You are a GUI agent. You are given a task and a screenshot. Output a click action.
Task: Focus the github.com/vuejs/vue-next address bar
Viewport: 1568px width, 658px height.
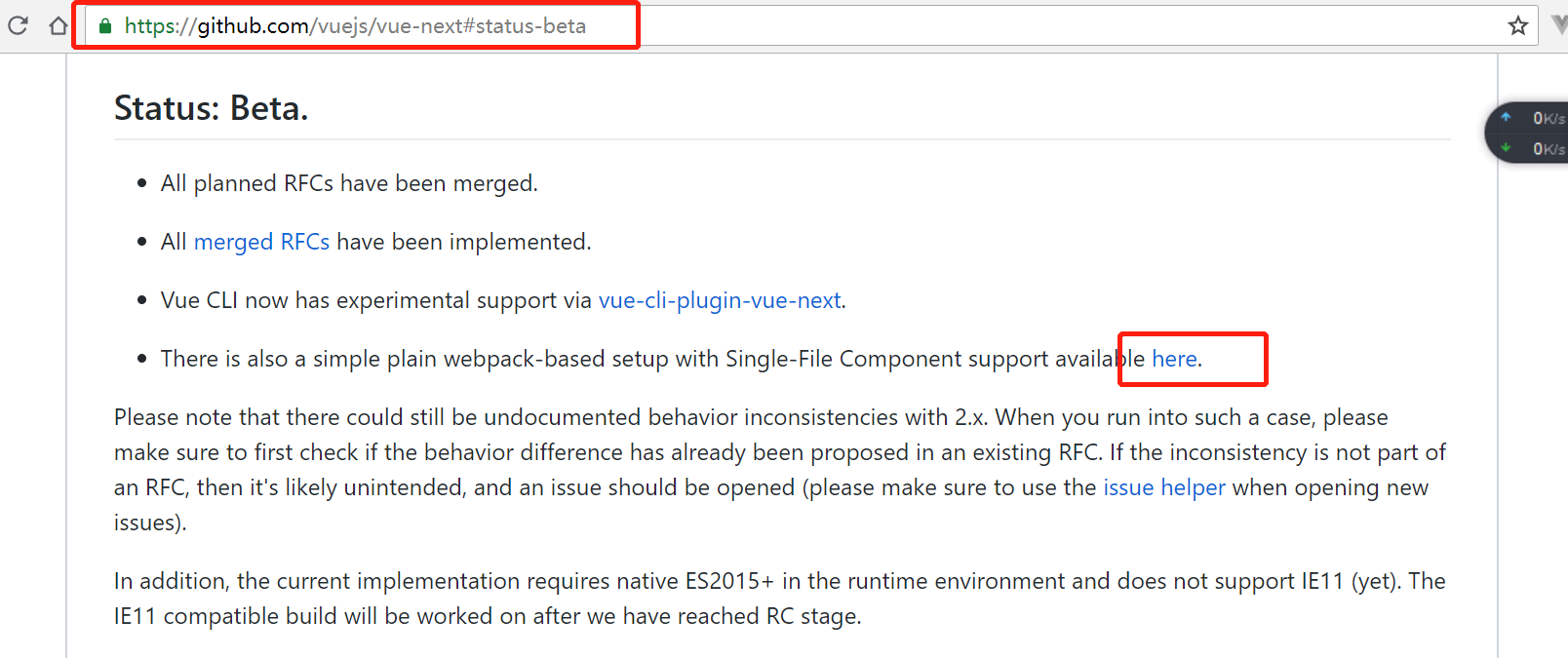point(811,25)
